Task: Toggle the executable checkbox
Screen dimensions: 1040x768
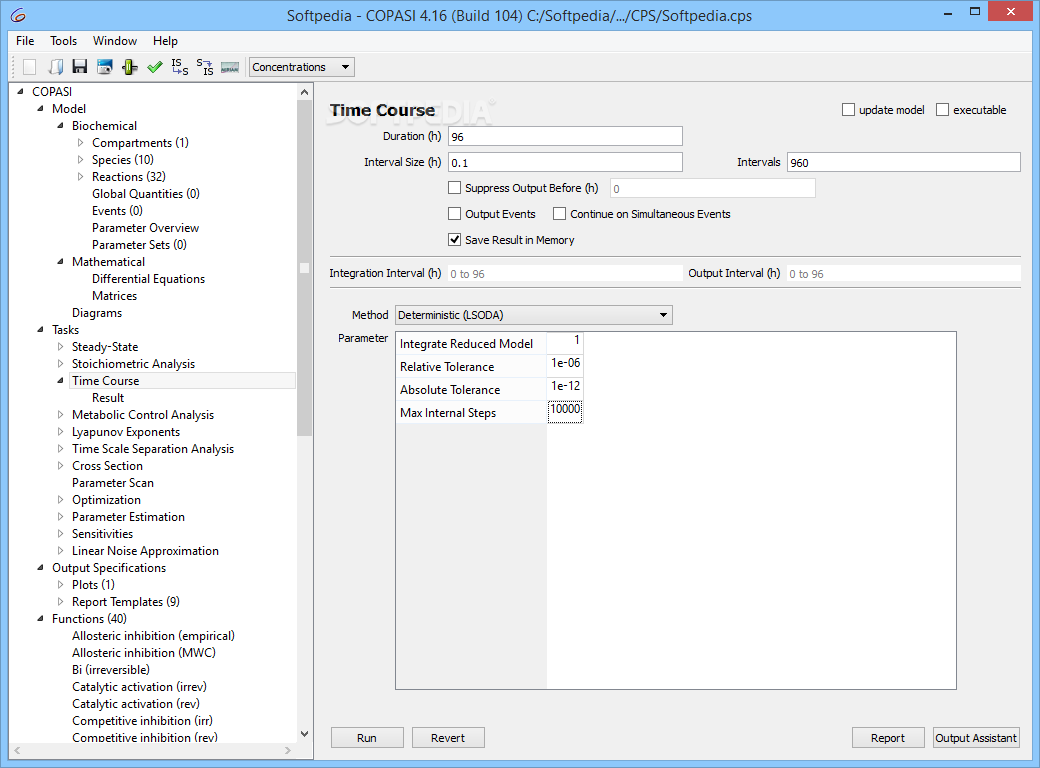Action: click(942, 109)
